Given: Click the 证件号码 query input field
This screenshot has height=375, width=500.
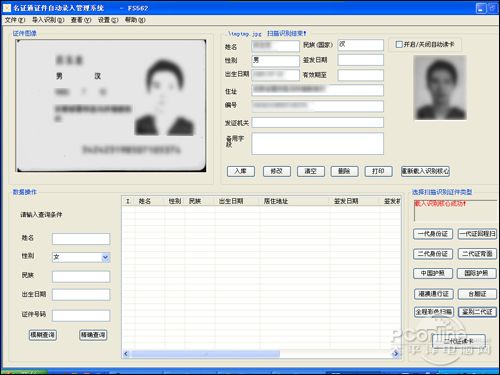Looking at the screenshot, I should pyautogui.click(x=81, y=315).
